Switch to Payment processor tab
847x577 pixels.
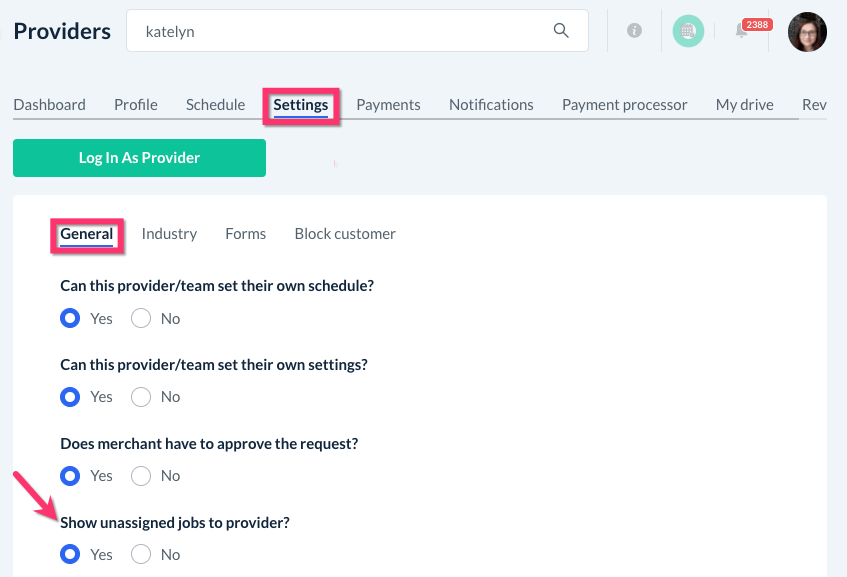tap(624, 104)
